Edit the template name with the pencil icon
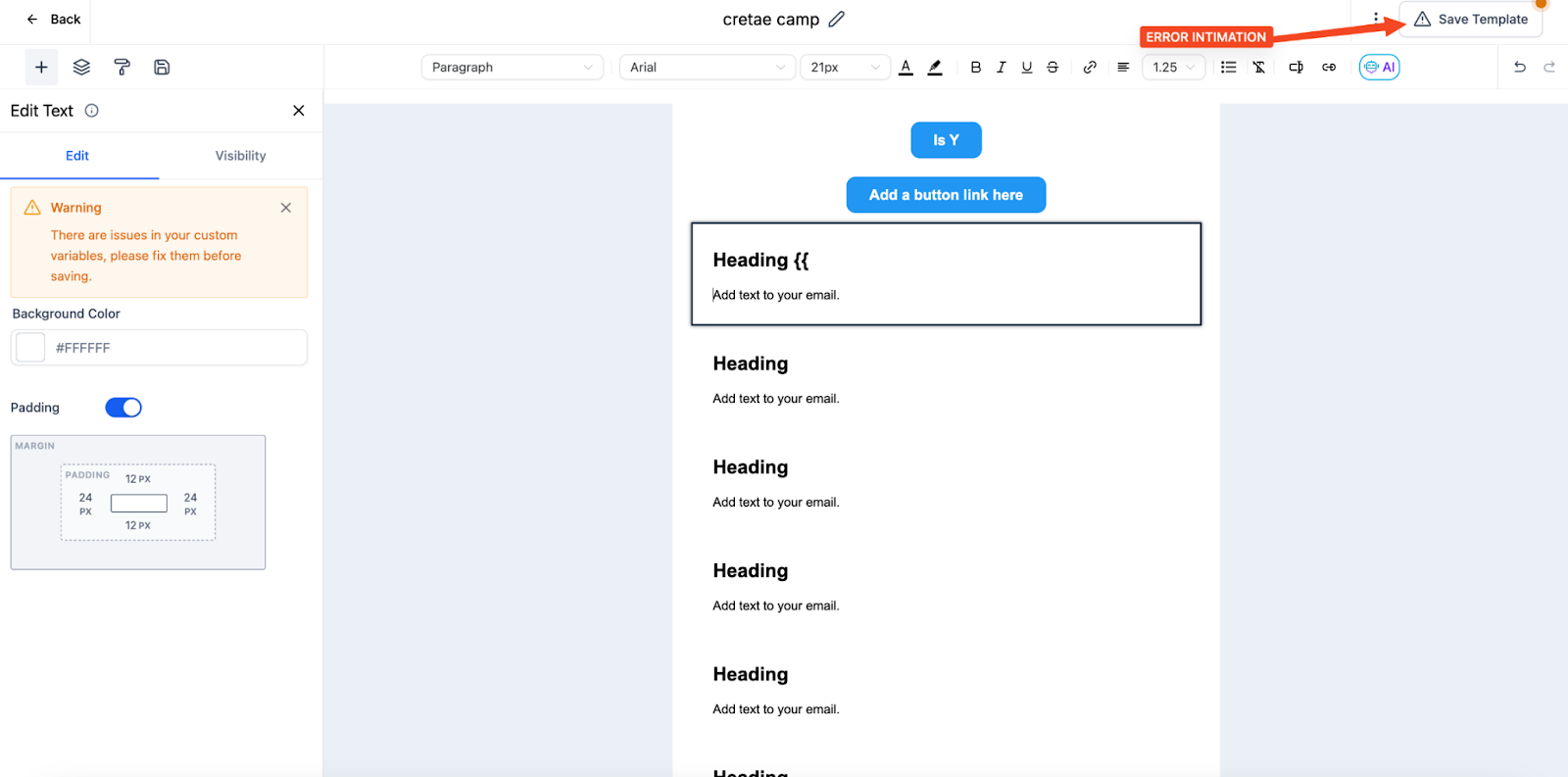This screenshot has width=1568, height=777. [x=836, y=20]
